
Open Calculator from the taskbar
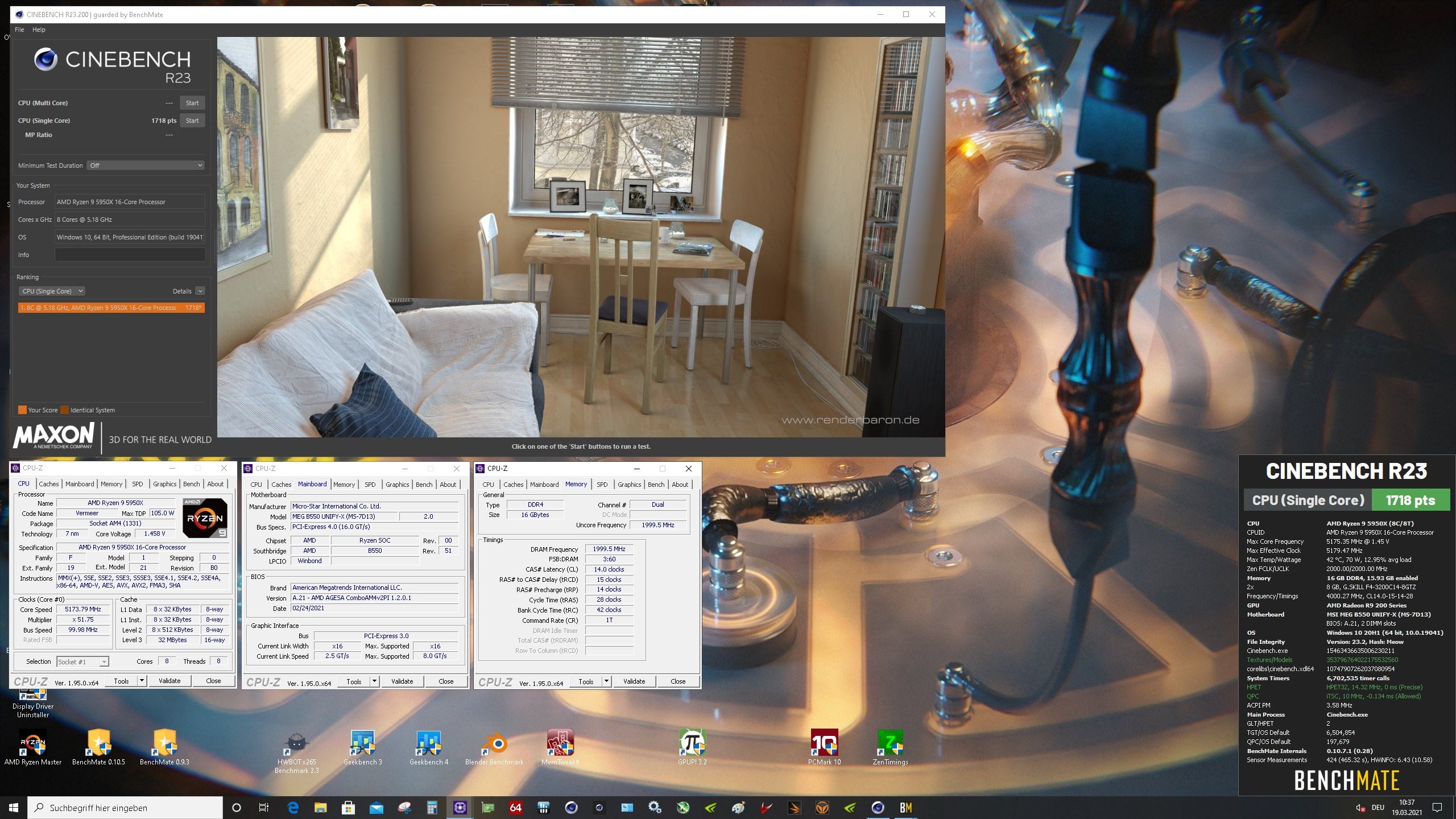pyautogui.click(x=432, y=808)
